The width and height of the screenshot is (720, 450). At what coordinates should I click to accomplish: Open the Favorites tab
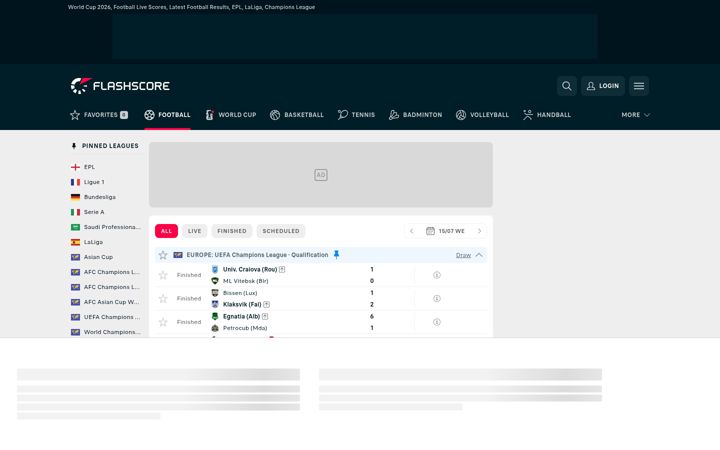[x=99, y=115]
